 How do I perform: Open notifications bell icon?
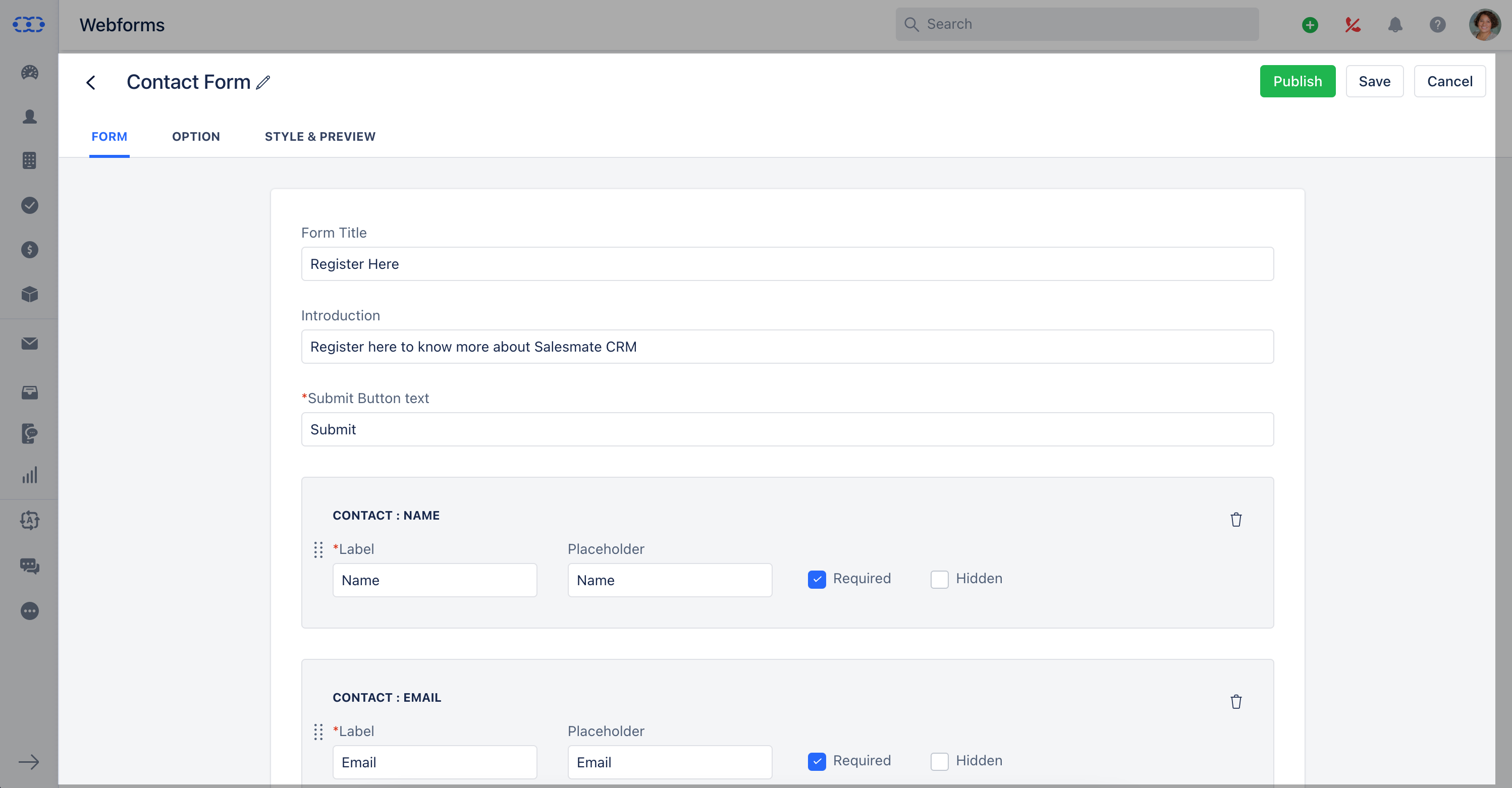click(1395, 25)
